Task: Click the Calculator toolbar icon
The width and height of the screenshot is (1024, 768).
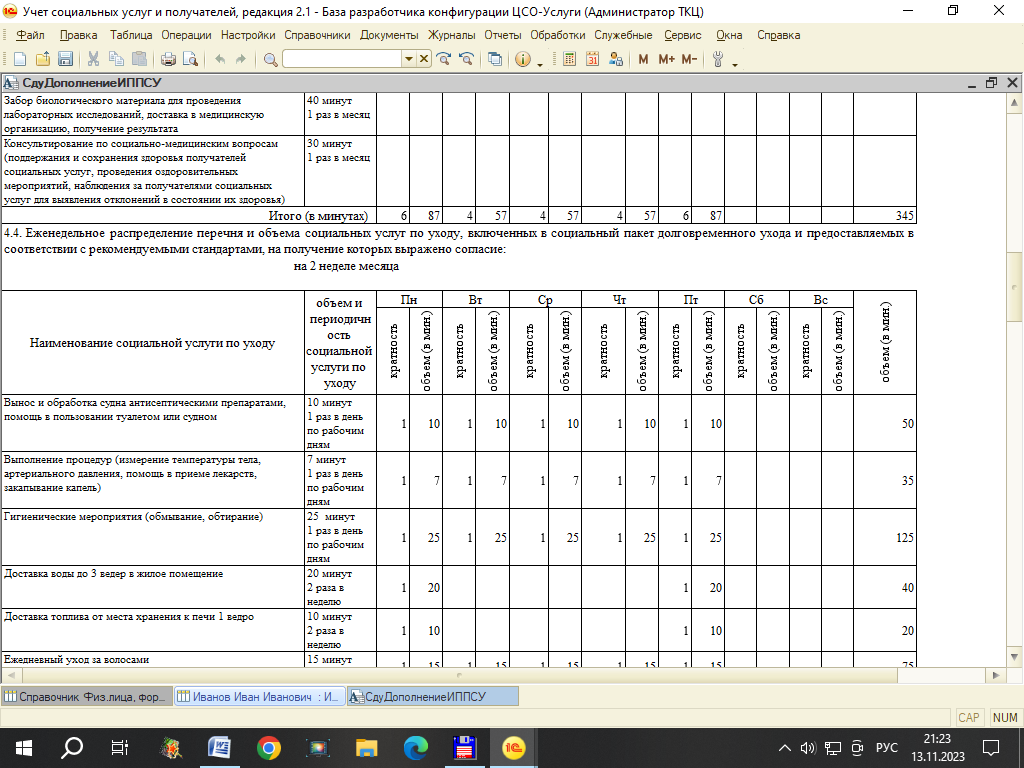Action: (570, 59)
